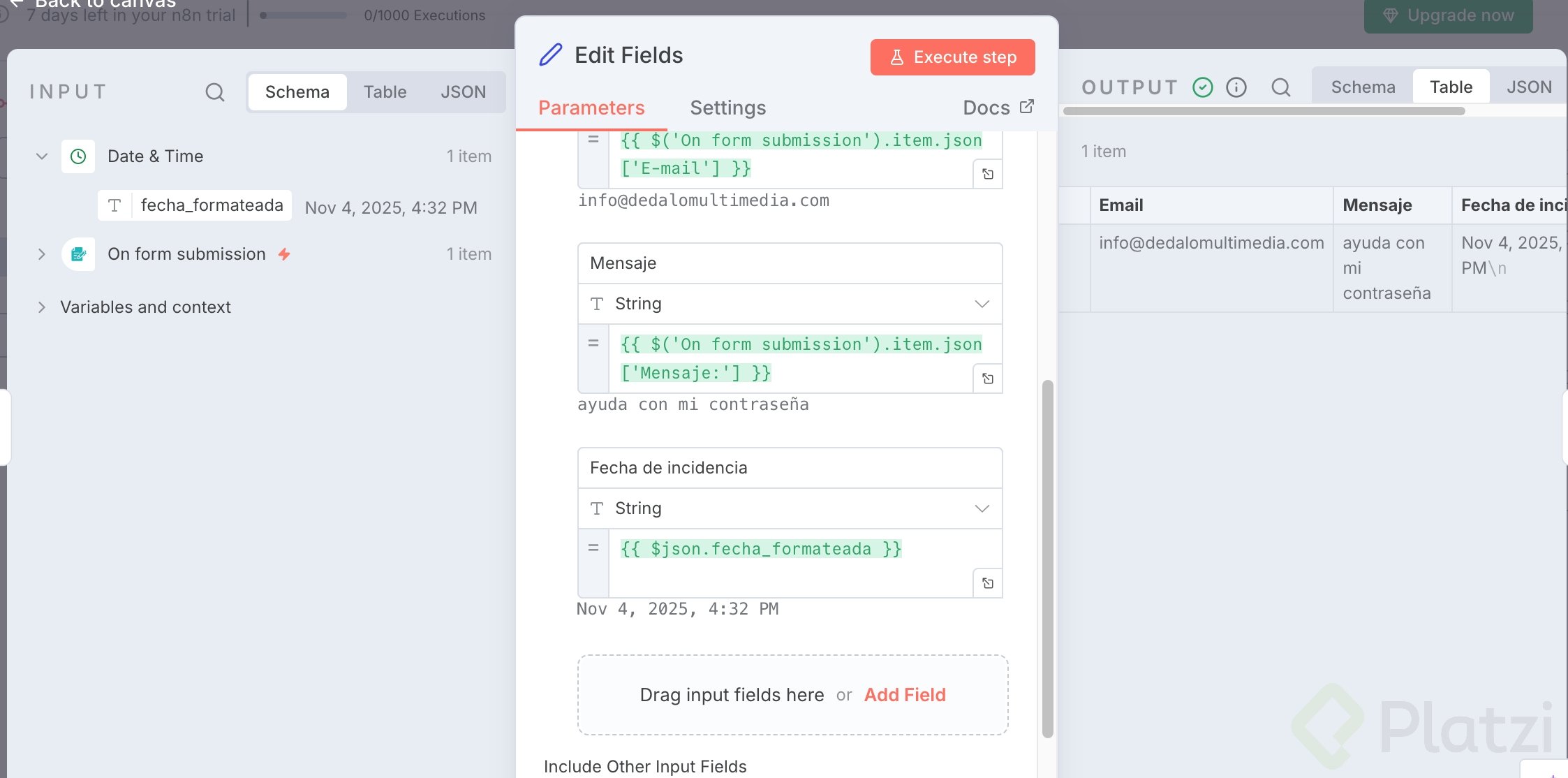Click the parameters panel vertical scrollbar

pyautogui.click(x=1047, y=559)
